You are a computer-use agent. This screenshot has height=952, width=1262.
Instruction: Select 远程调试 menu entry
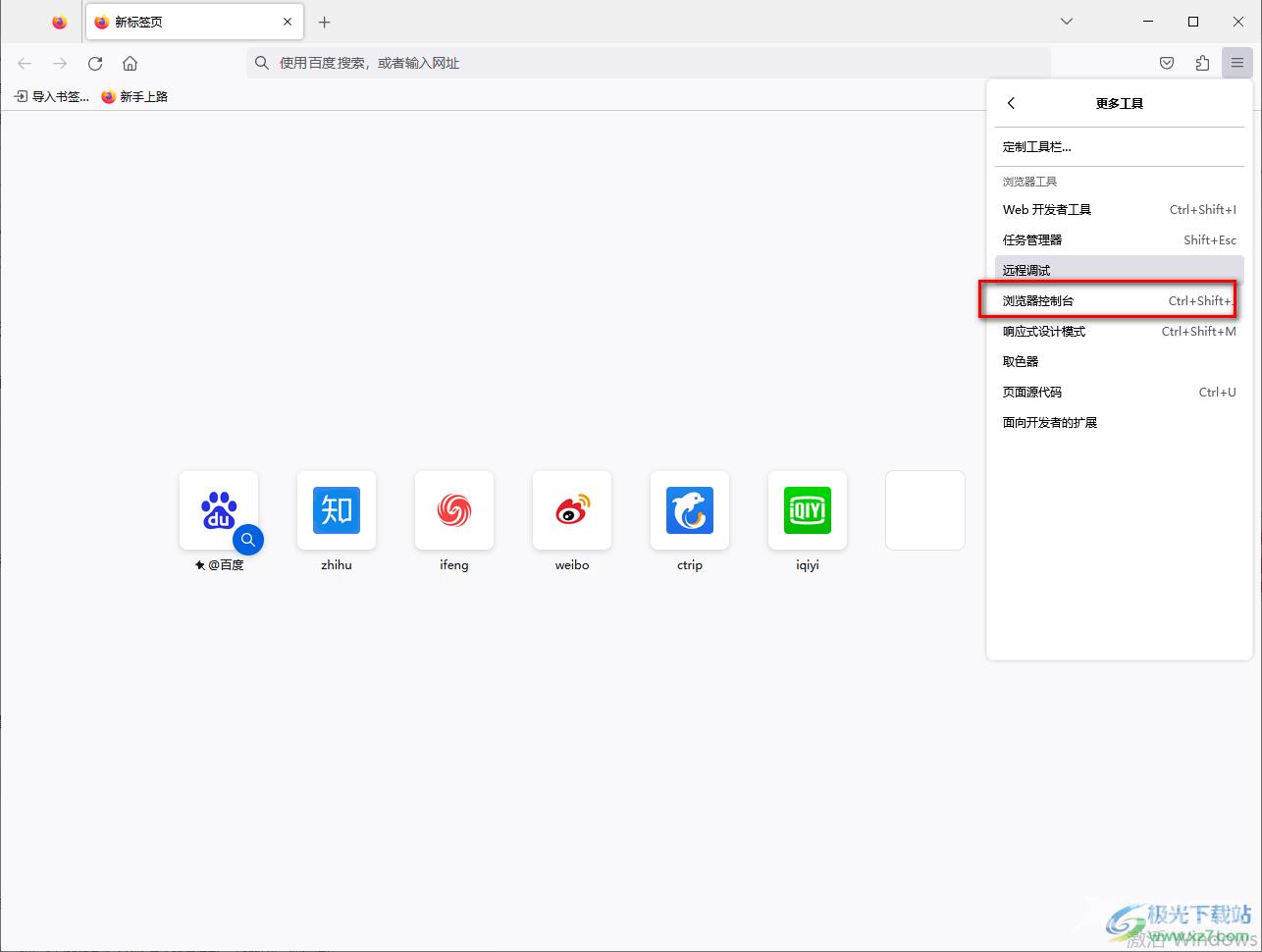pyautogui.click(x=1120, y=270)
